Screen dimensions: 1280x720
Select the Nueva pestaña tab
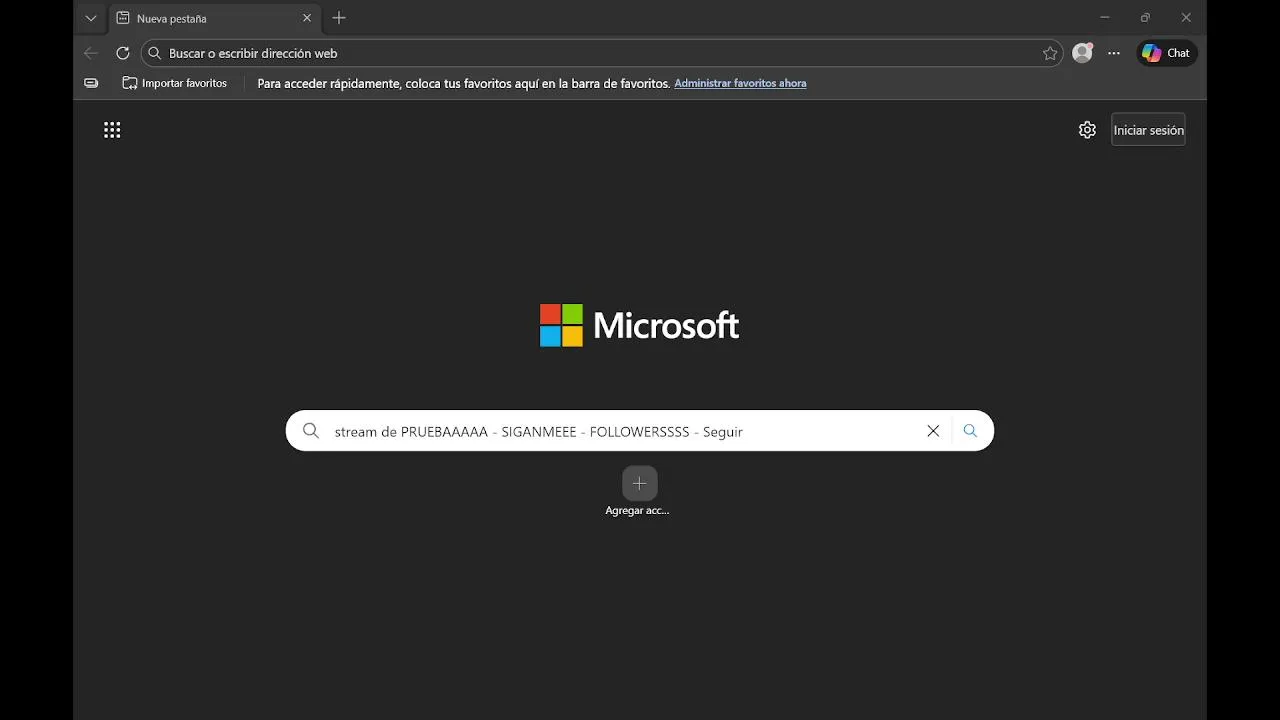[x=212, y=18]
